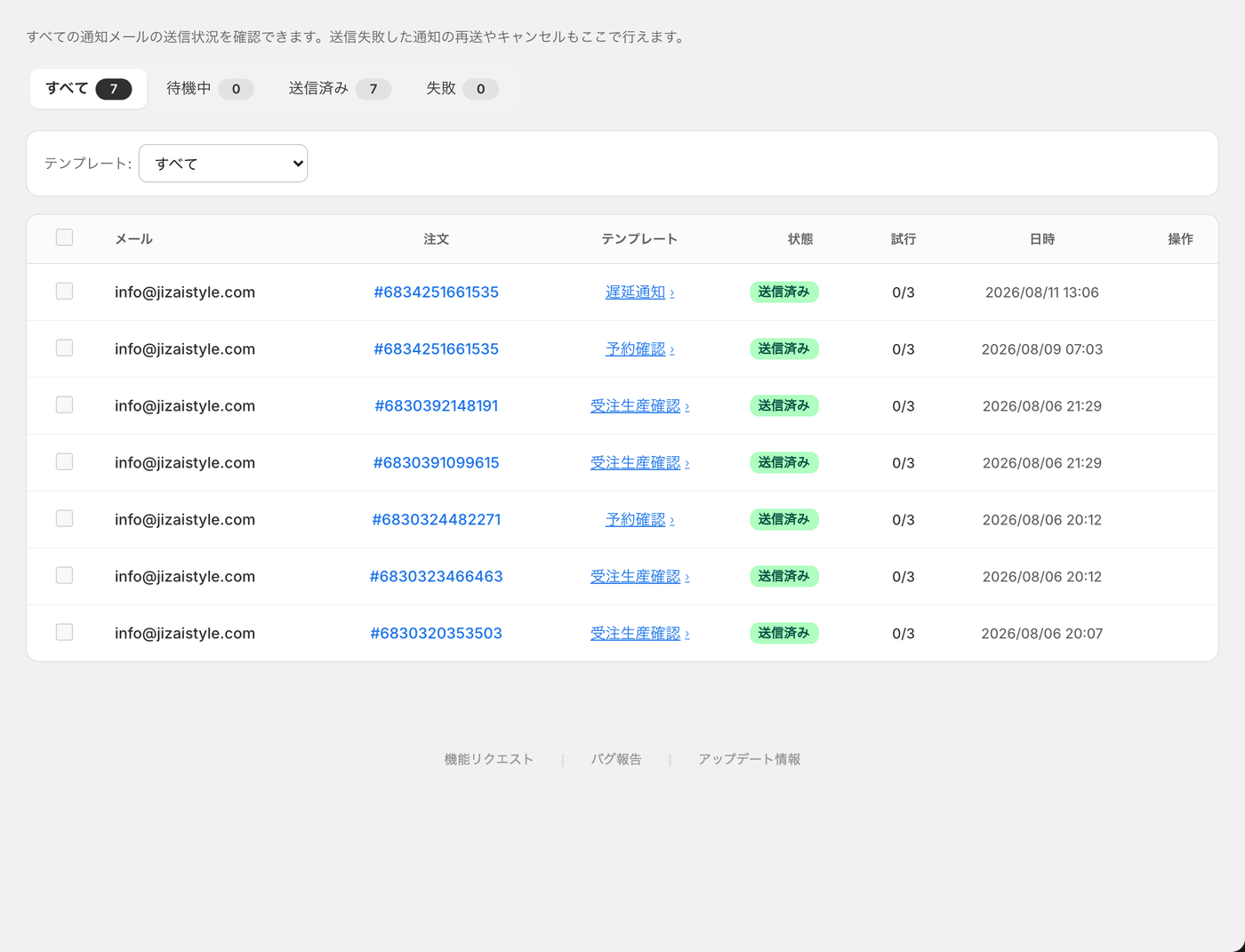
Task: Open order link #6830392148191
Action: 436,406
